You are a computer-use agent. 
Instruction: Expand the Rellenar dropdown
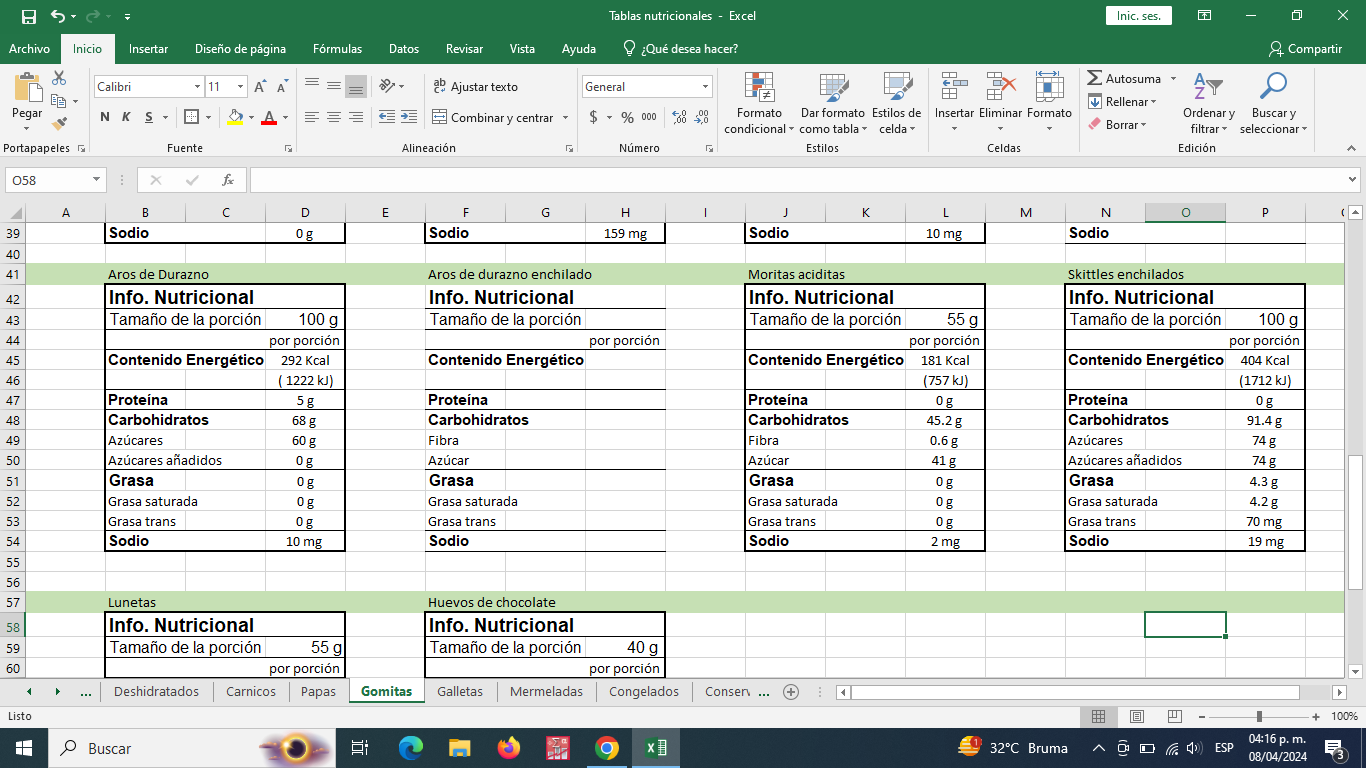click(1154, 102)
